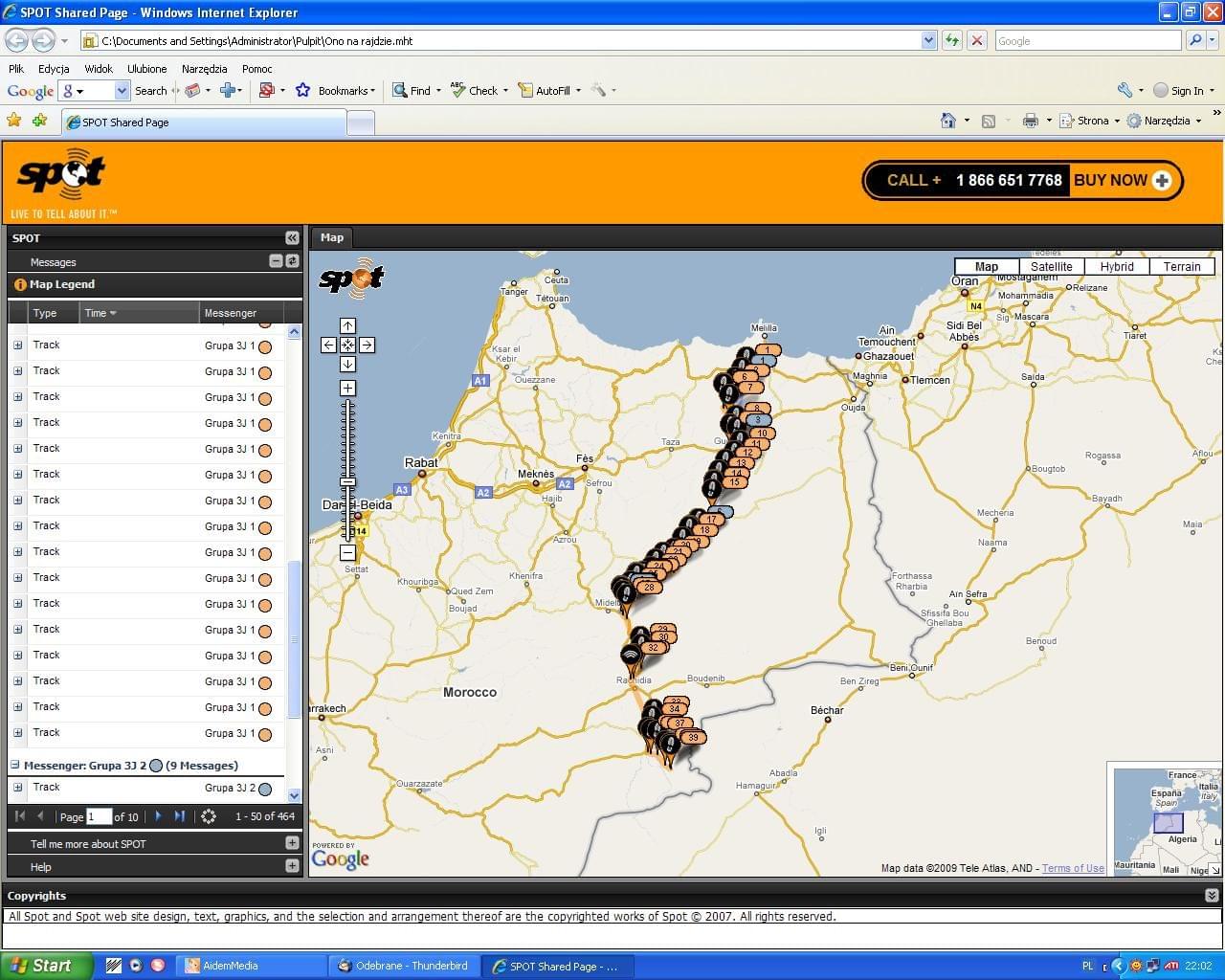Switch map to Map view

pos(987,267)
